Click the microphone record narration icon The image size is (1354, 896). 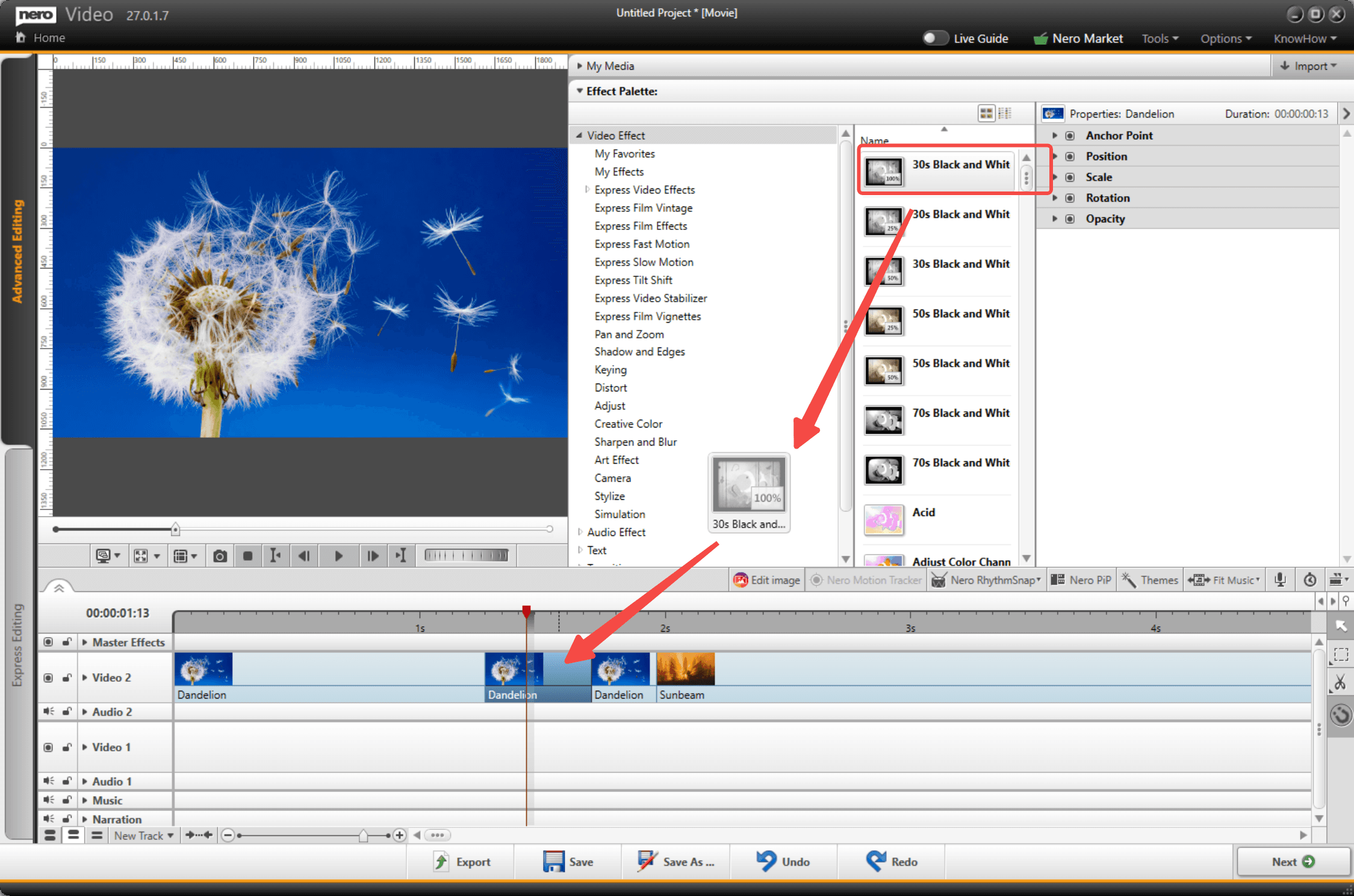click(x=1280, y=580)
